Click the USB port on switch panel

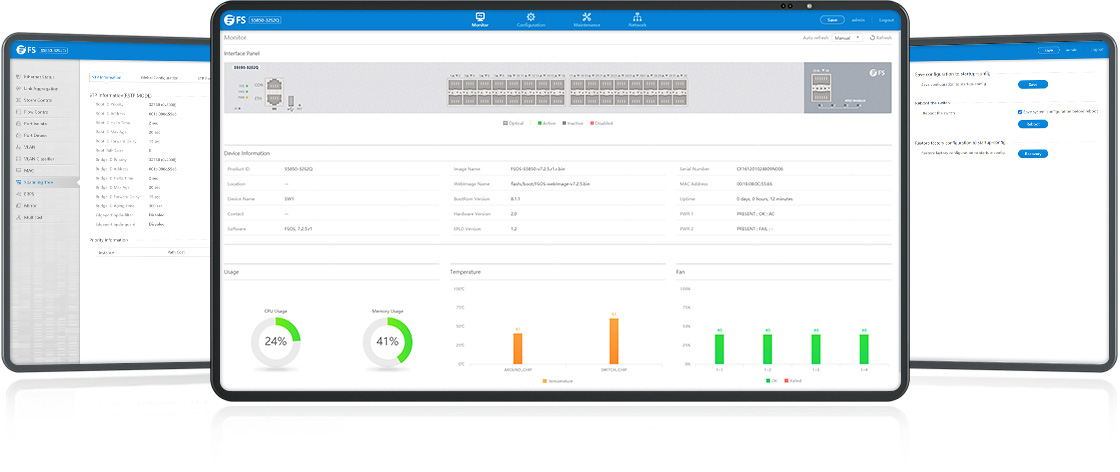click(x=291, y=100)
